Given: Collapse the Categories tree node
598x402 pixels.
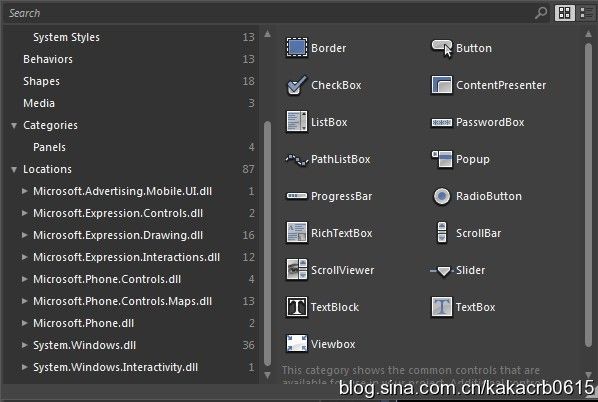Looking at the screenshot, I should pyautogui.click(x=14, y=125).
